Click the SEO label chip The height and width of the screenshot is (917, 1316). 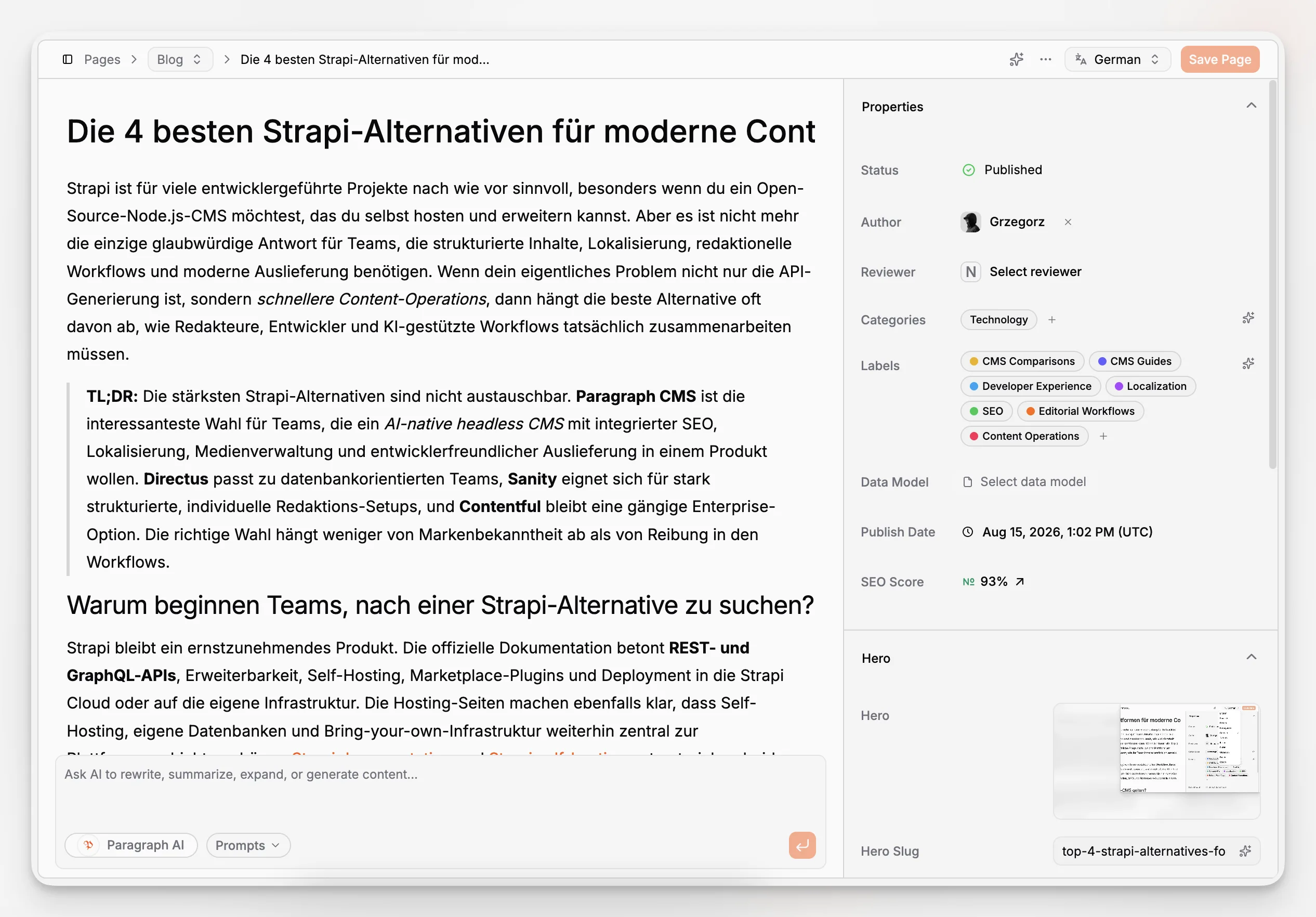[x=986, y=412]
